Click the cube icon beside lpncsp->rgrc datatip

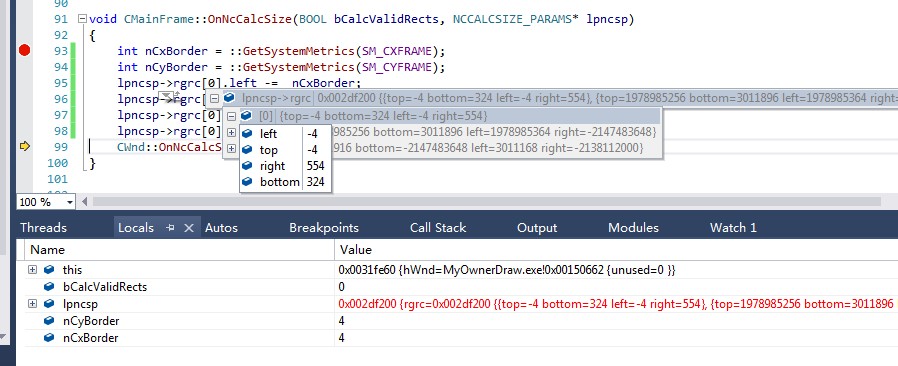coord(230,98)
